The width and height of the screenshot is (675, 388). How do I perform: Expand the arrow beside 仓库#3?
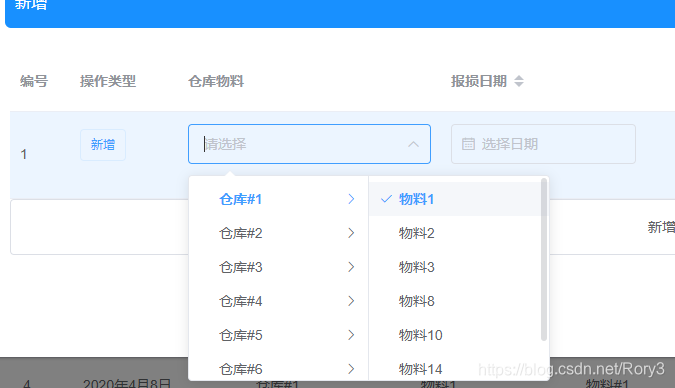coord(351,267)
